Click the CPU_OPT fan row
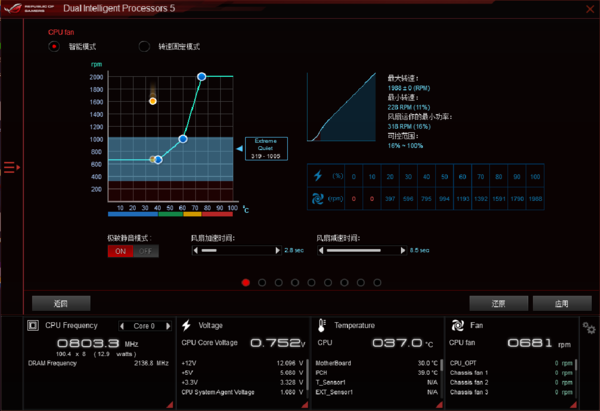This screenshot has height=411, width=600. (511, 363)
